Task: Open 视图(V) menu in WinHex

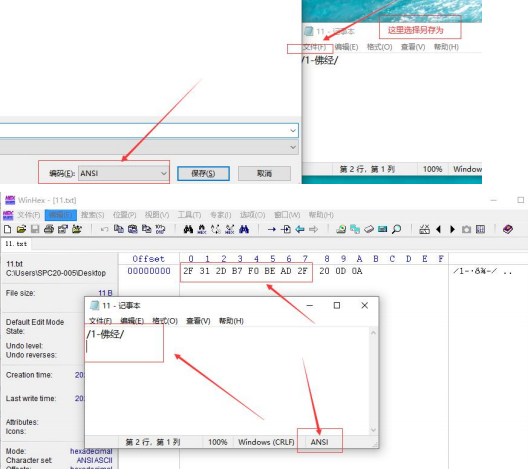Action: (157, 215)
